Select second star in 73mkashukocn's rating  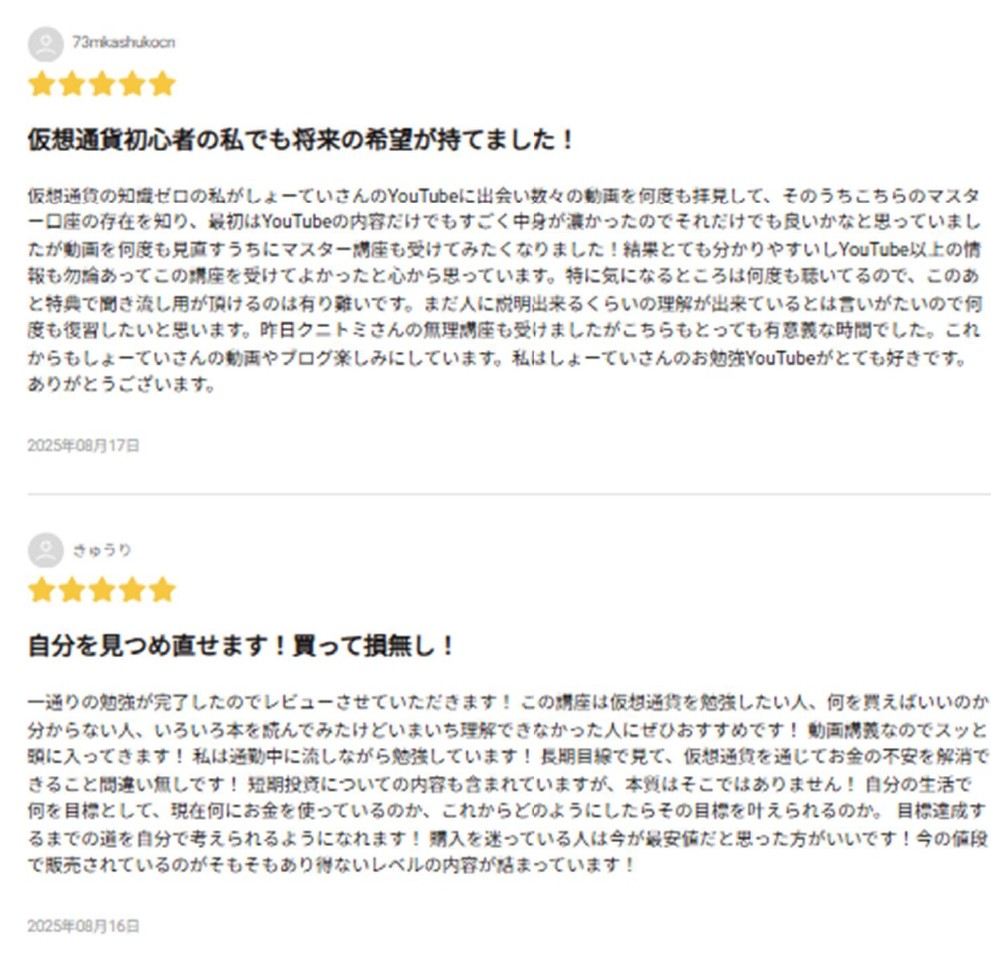pos(72,84)
